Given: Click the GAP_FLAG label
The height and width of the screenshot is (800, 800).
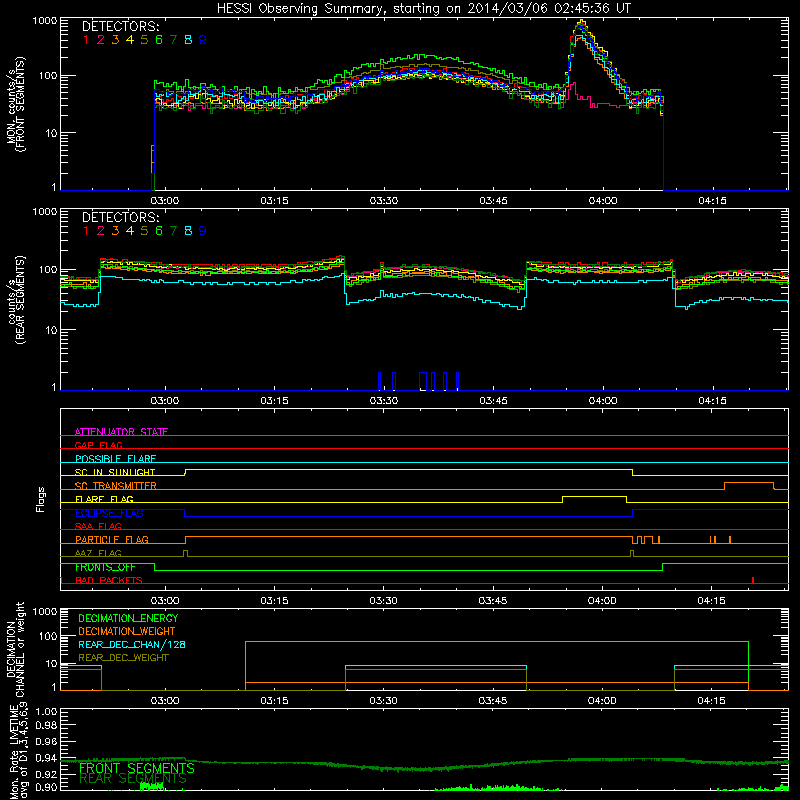Looking at the screenshot, I should (98, 445).
